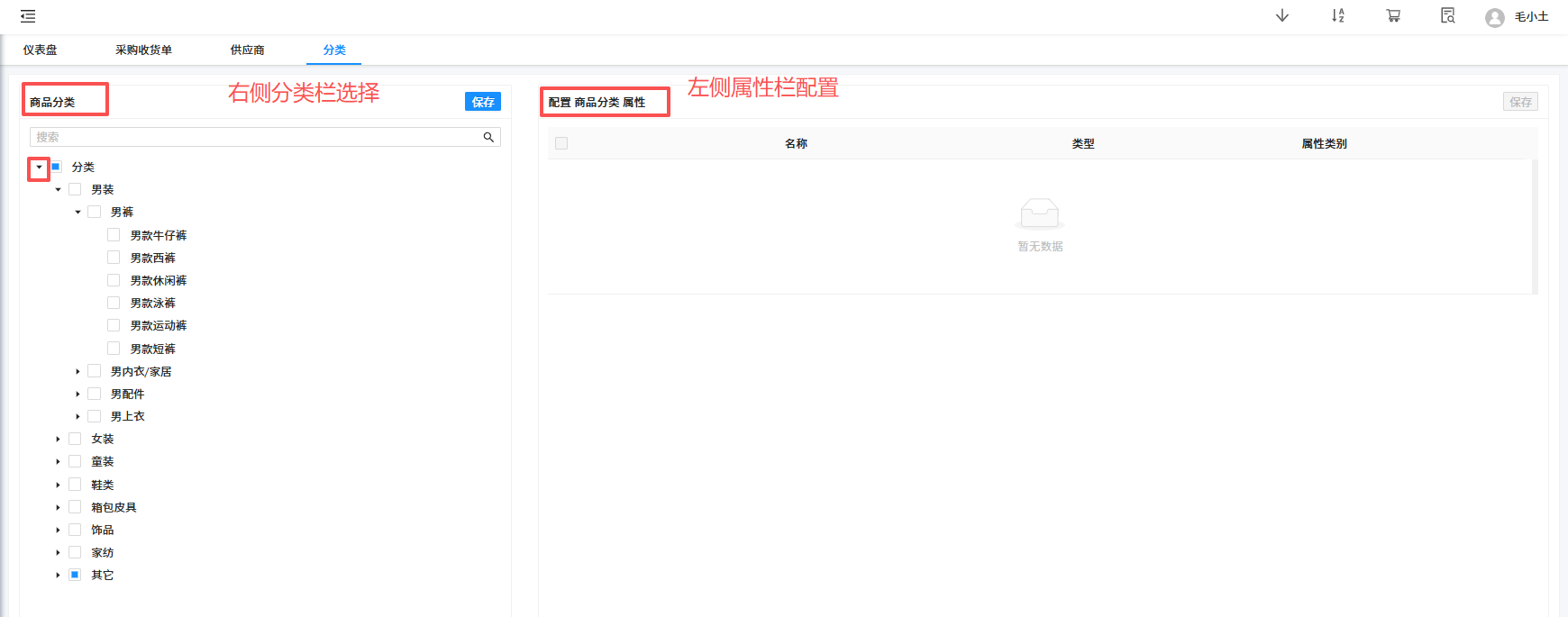Collapse the 男裤 subcategory arrow
Image resolution: width=1568 pixels, height=617 pixels.
point(77,213)
